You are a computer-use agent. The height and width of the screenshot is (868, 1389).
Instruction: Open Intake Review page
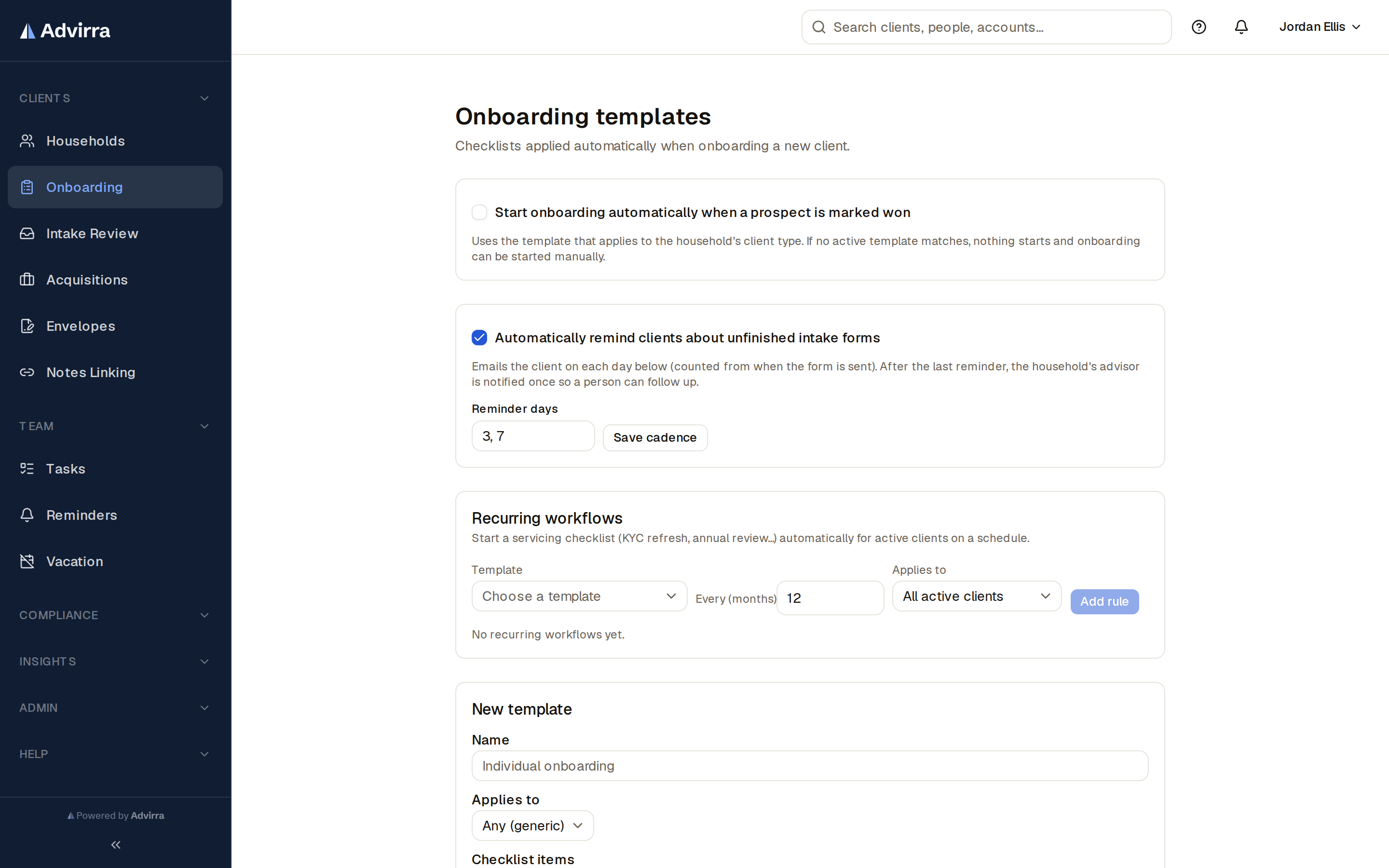pyautogui.click(x=115, y=234)
